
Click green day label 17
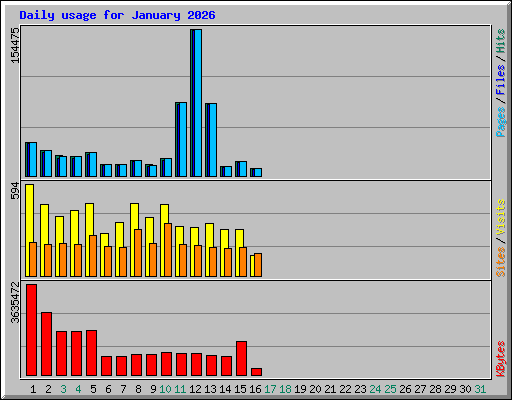[270, 389]
